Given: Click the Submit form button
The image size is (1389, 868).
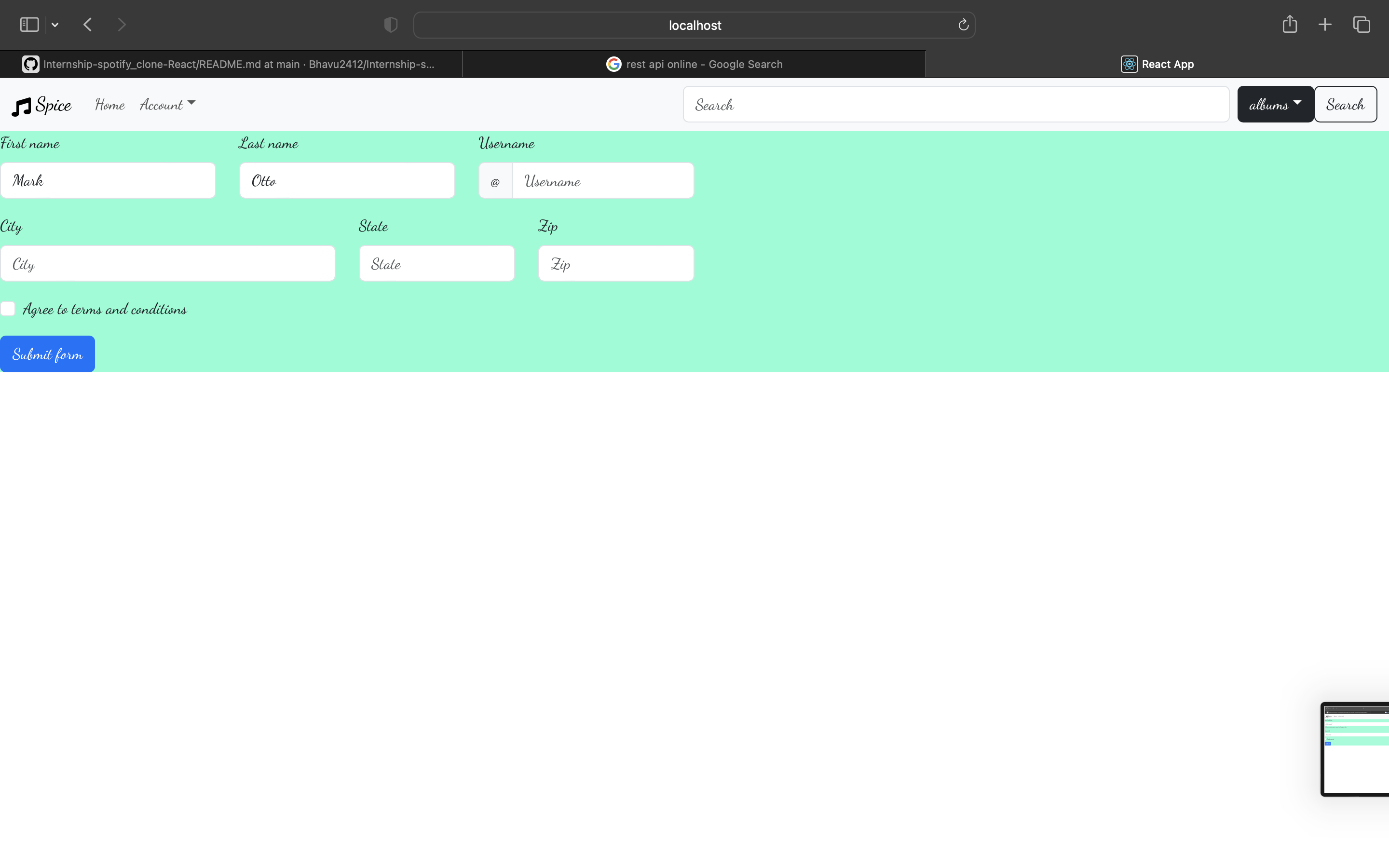Looking at the screenshot, I should 47,353.
